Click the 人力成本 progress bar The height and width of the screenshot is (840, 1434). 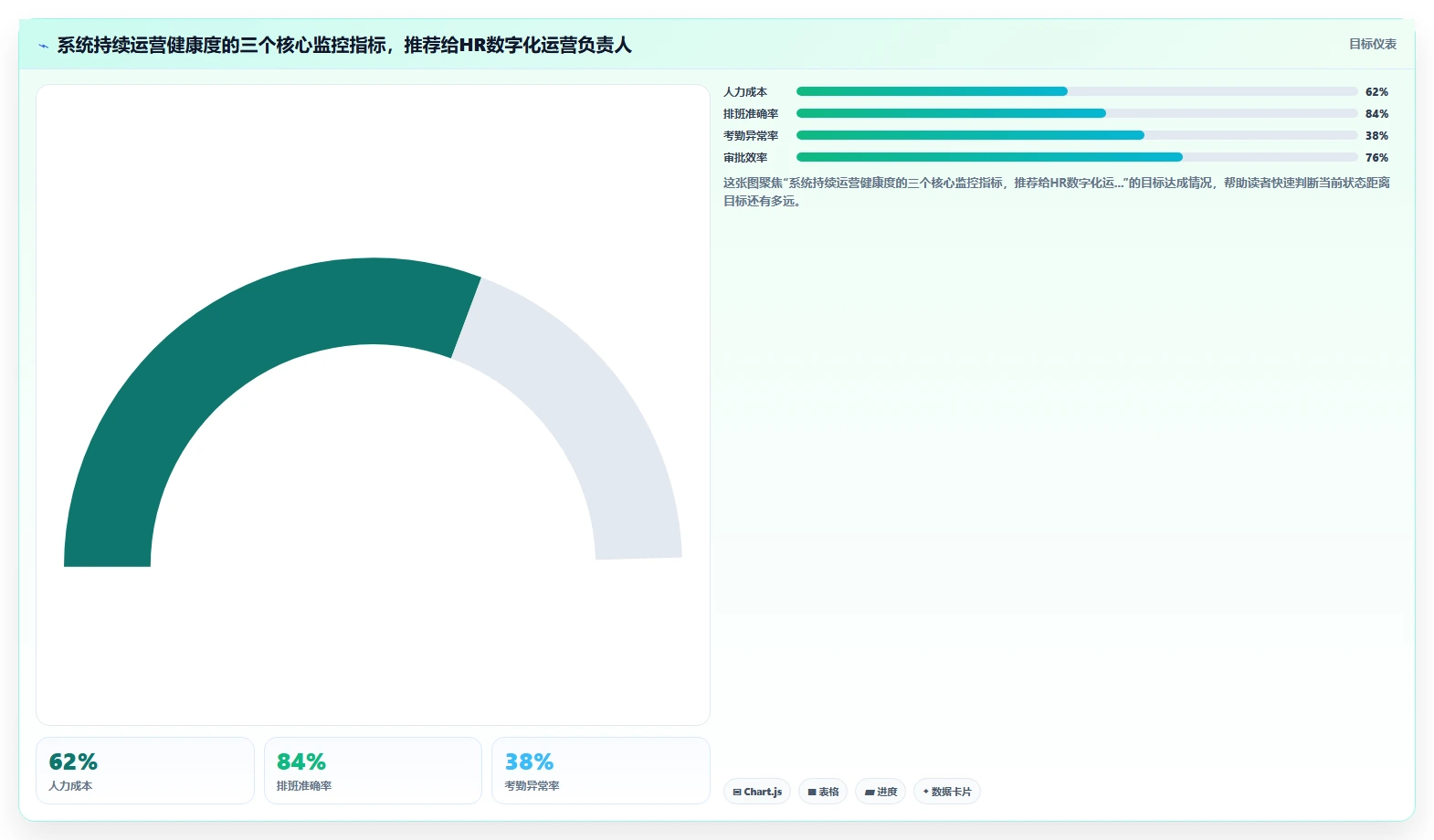point(1077,91)
